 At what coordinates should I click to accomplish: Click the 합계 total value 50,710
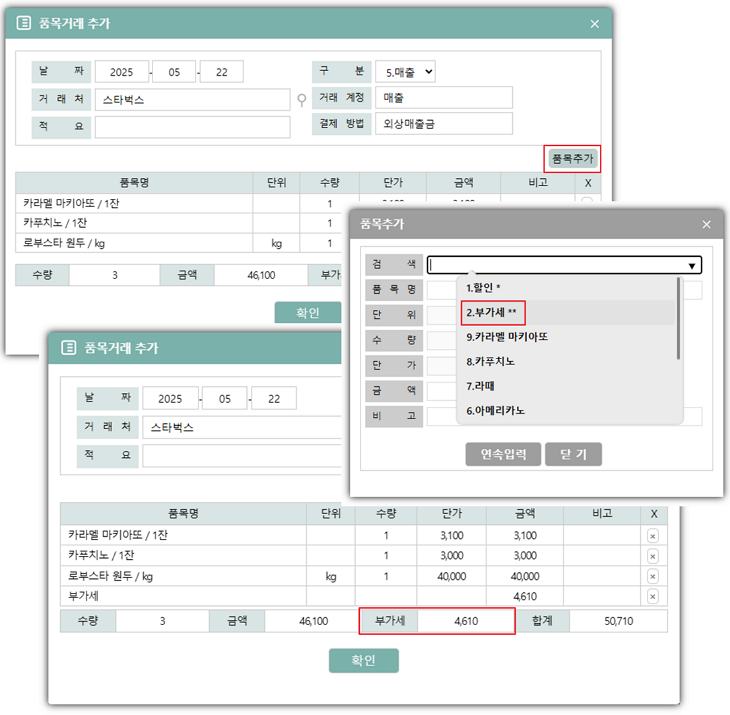point(618,621)
